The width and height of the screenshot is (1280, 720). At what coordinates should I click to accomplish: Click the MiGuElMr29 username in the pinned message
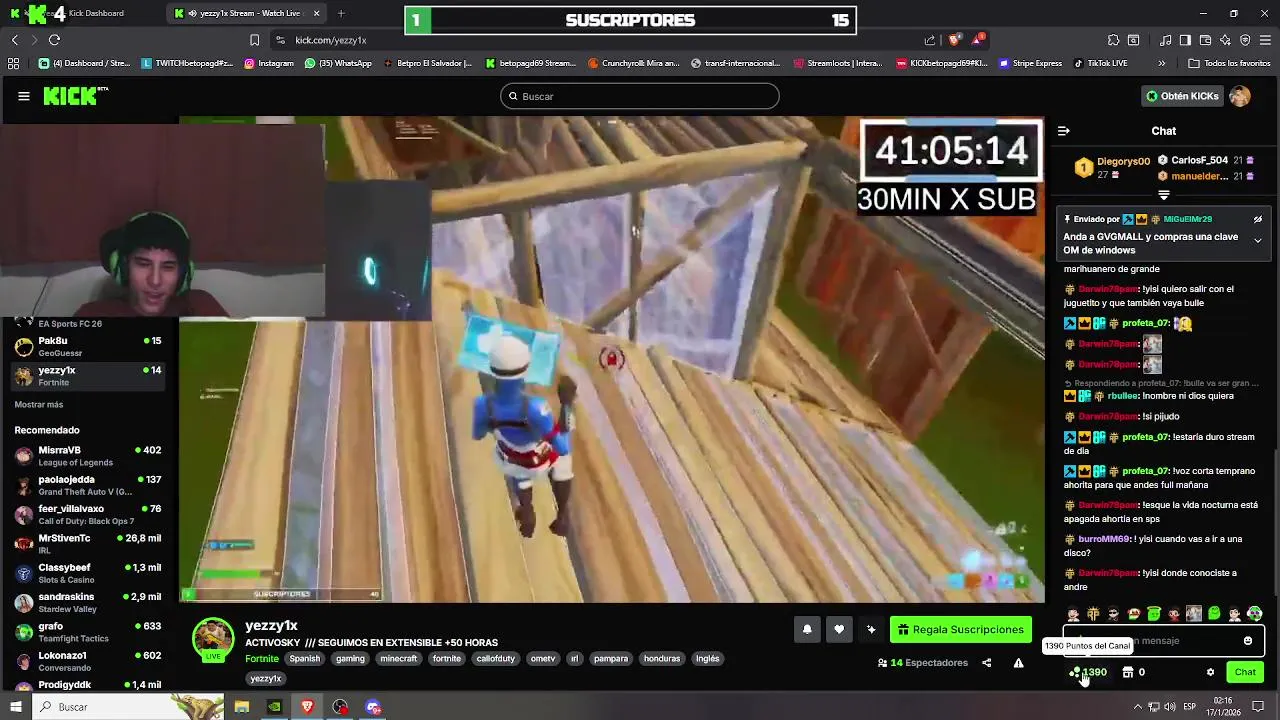click(1187, 219)
